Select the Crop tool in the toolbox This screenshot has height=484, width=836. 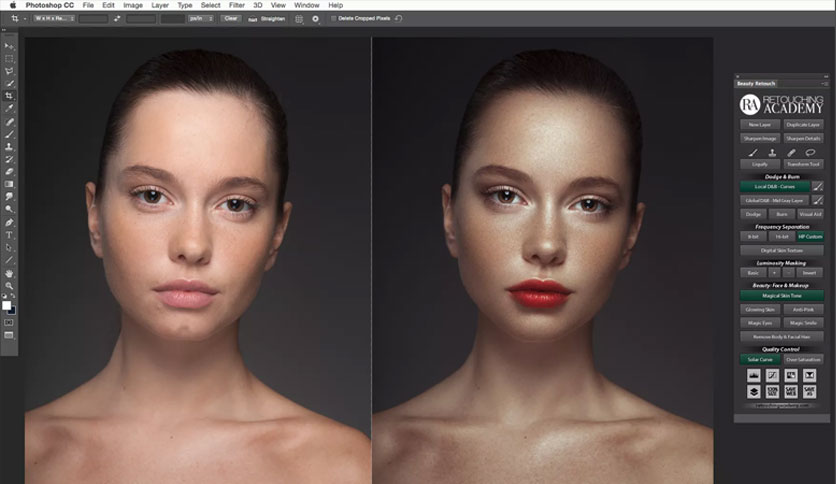(x=9, y=96)
